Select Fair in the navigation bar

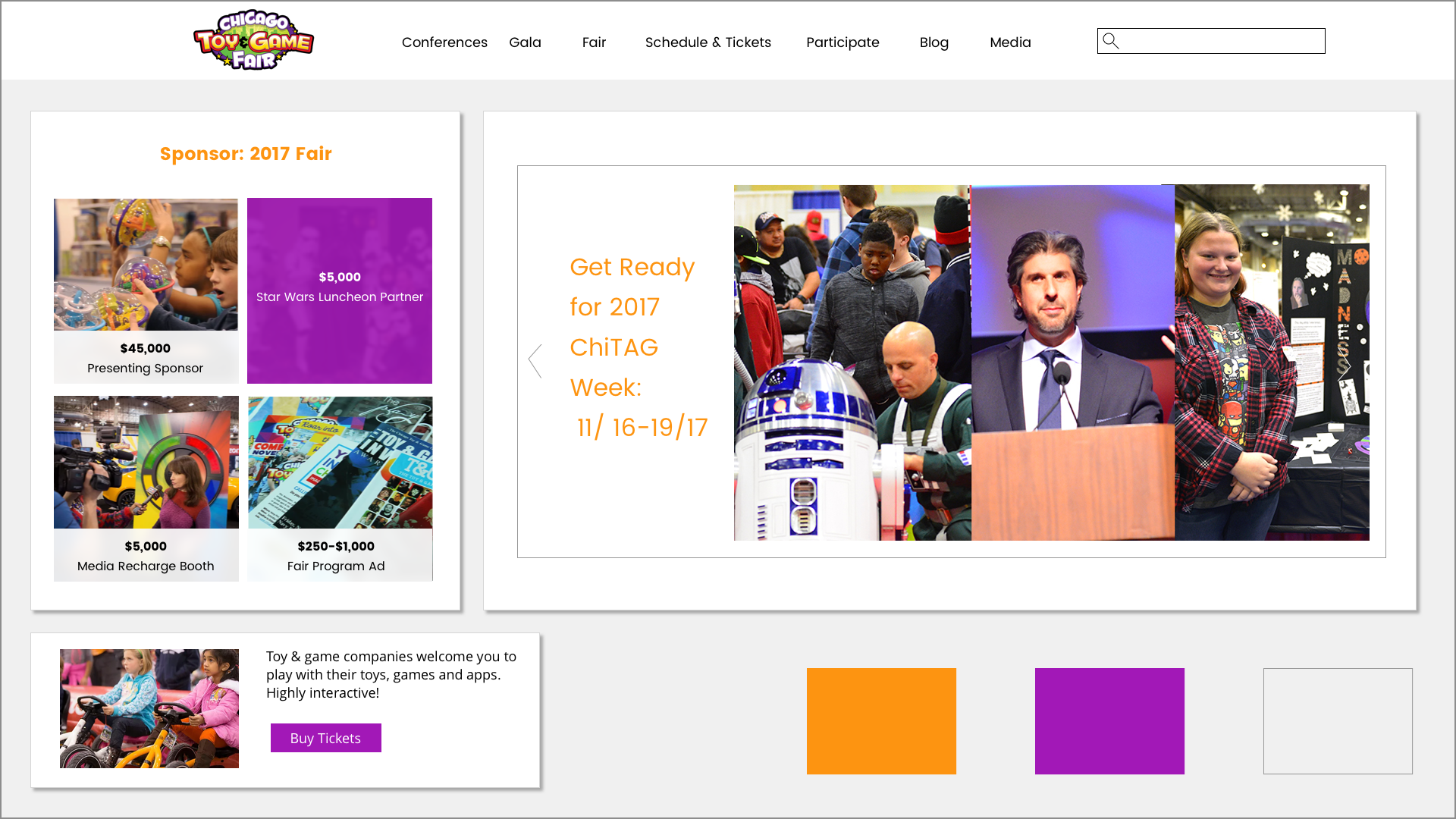coord(594,42)
